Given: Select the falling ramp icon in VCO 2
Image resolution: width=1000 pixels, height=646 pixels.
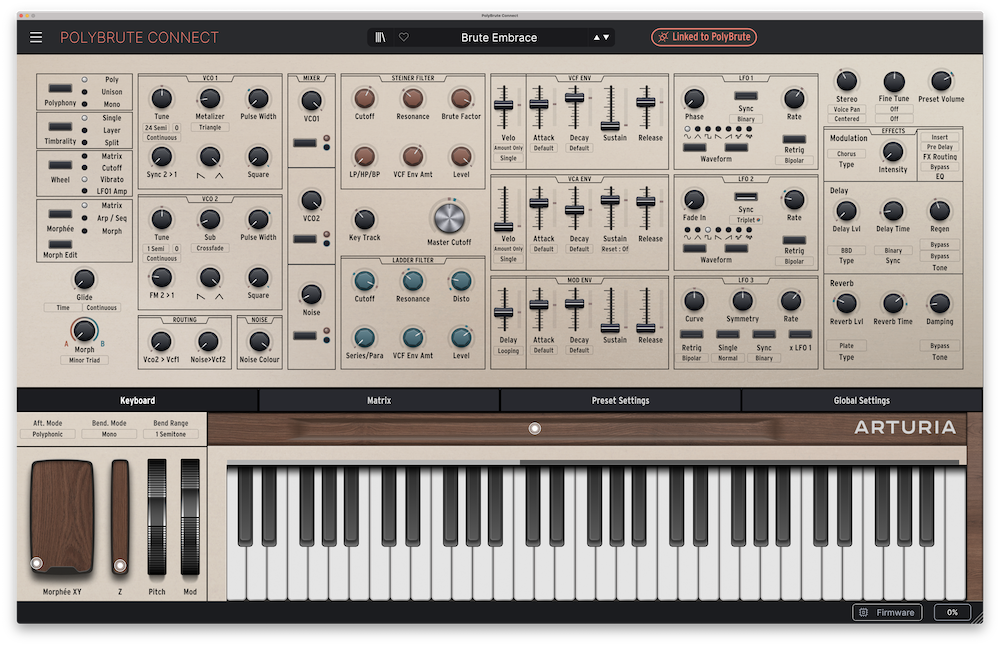Looking at the screenshot, I should coord(201,295).
